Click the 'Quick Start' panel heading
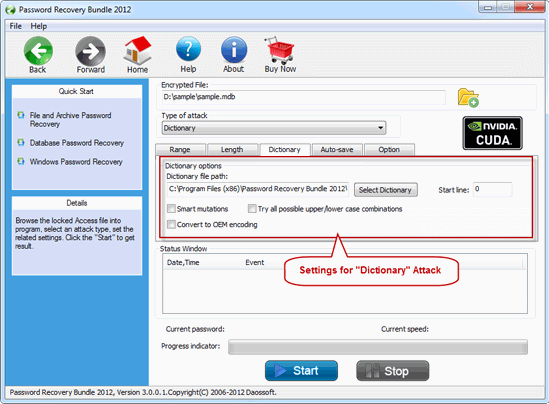549x404 pixels. [76, 91]
